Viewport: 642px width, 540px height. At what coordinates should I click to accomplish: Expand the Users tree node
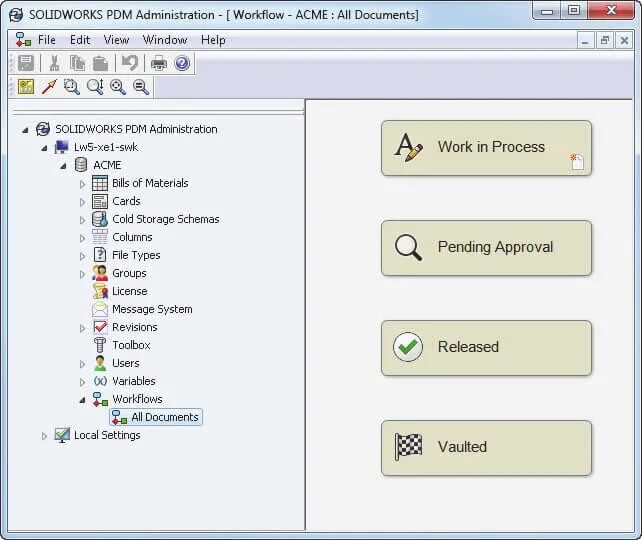pyautogui.click(x=82, y=364)
